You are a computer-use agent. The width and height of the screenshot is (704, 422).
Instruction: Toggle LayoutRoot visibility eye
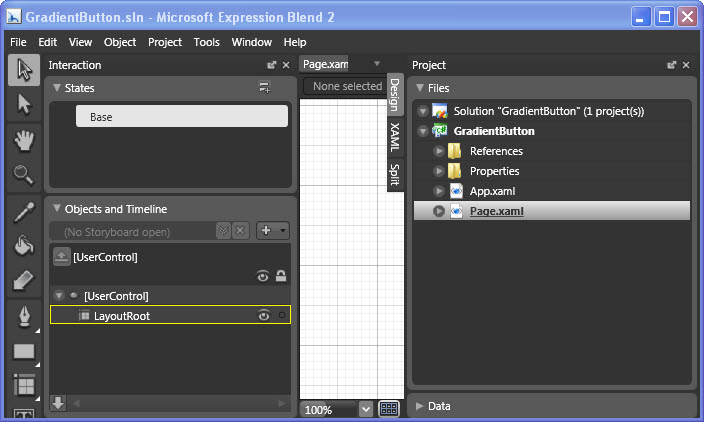point(264,316)
